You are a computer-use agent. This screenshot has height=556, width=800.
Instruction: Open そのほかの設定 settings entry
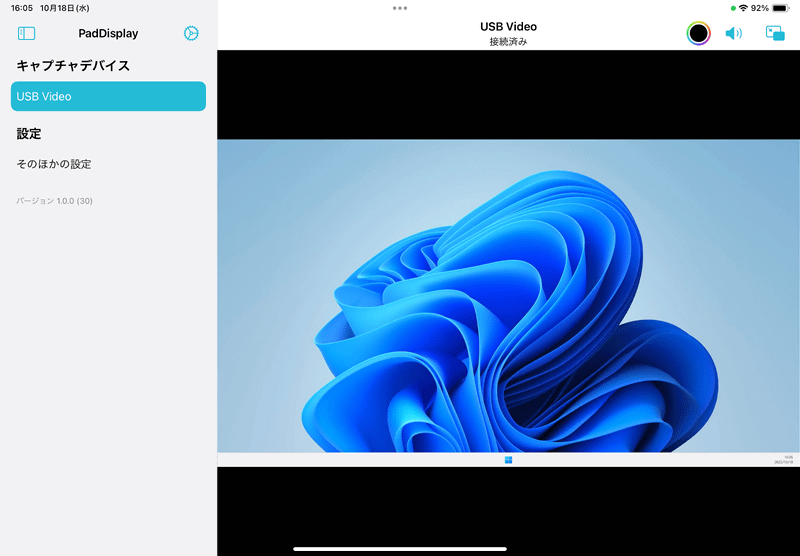[x=54, y=164]
